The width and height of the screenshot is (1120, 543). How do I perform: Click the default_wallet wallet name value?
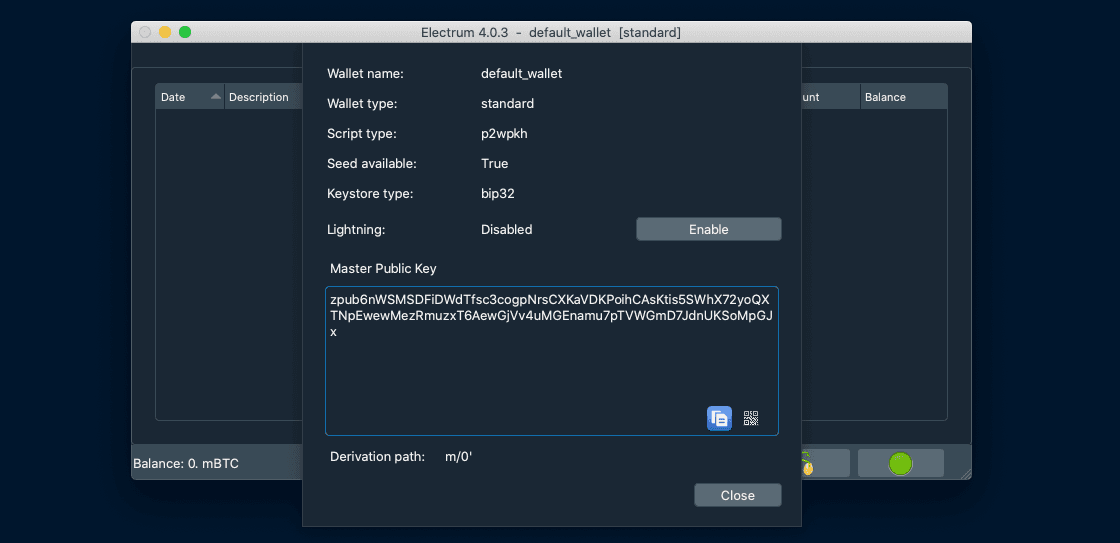[x=521, y=74]
